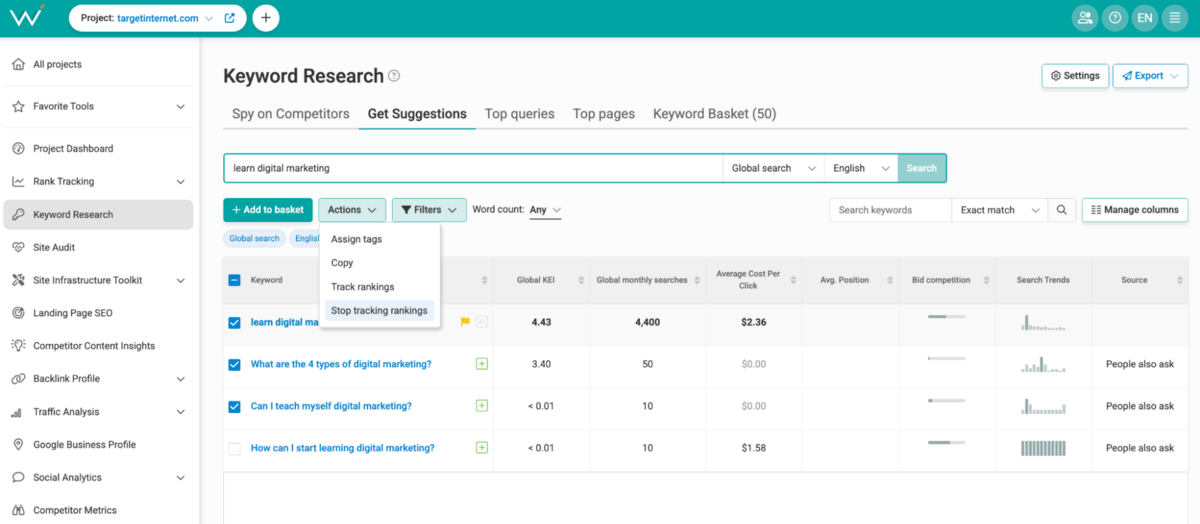Switch to Spy on Competitors tab

pos(291,114)
